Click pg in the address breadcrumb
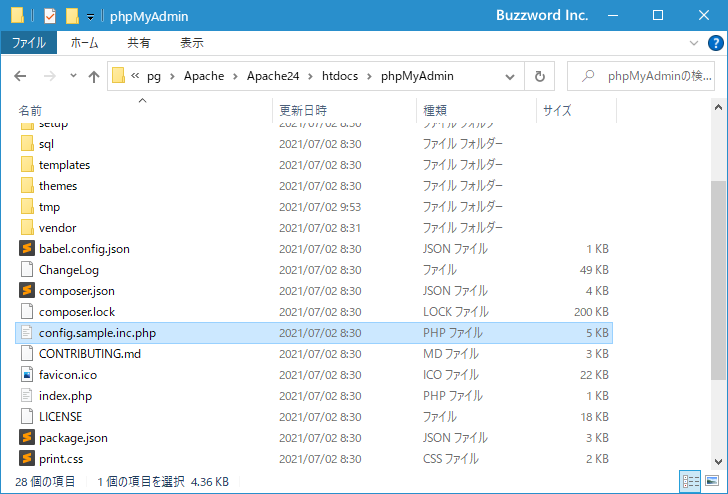The width and height of the screenshot is (728, 494). pos(154,76)
